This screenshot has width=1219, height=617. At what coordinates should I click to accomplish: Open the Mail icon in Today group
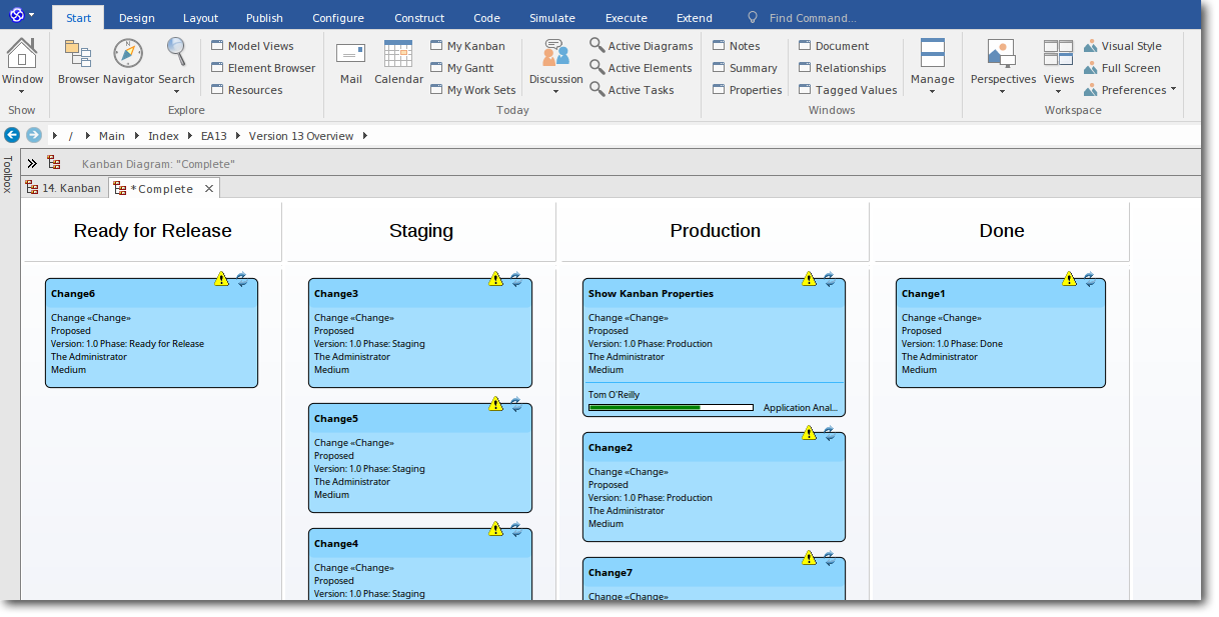(350, 61)
